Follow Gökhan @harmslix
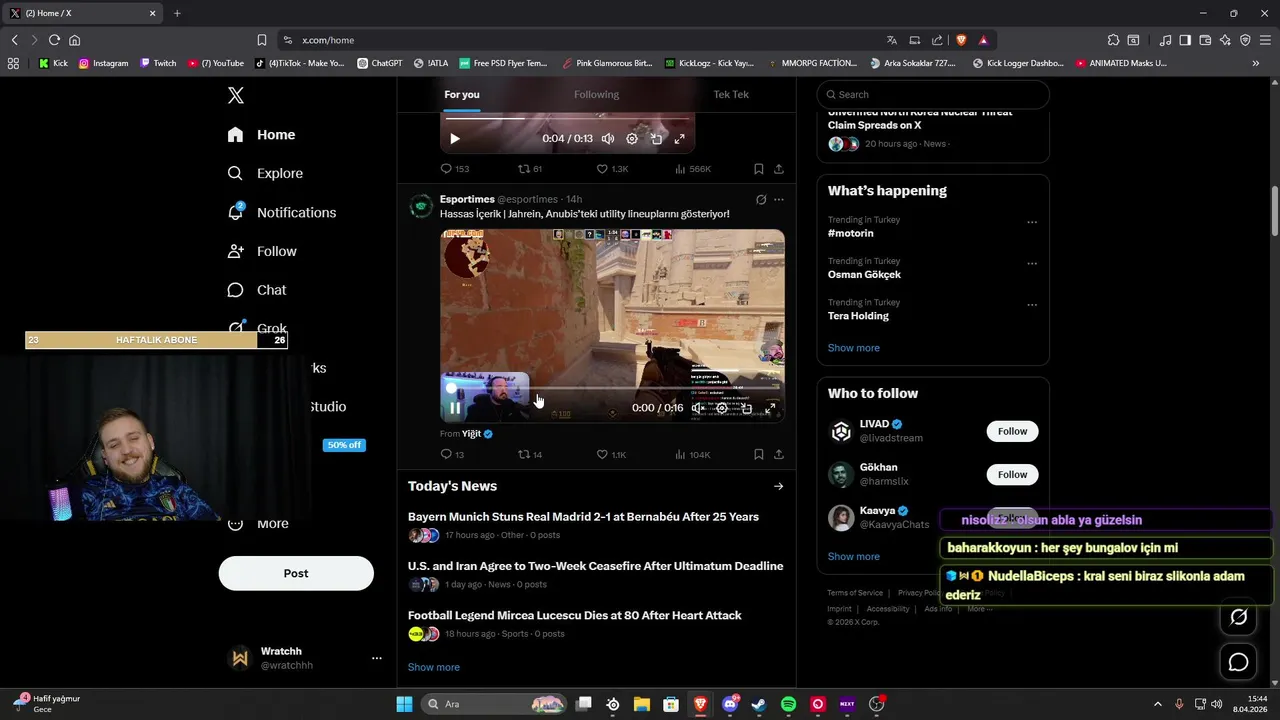This screenshot has height=720, width=1280. 1012,474
